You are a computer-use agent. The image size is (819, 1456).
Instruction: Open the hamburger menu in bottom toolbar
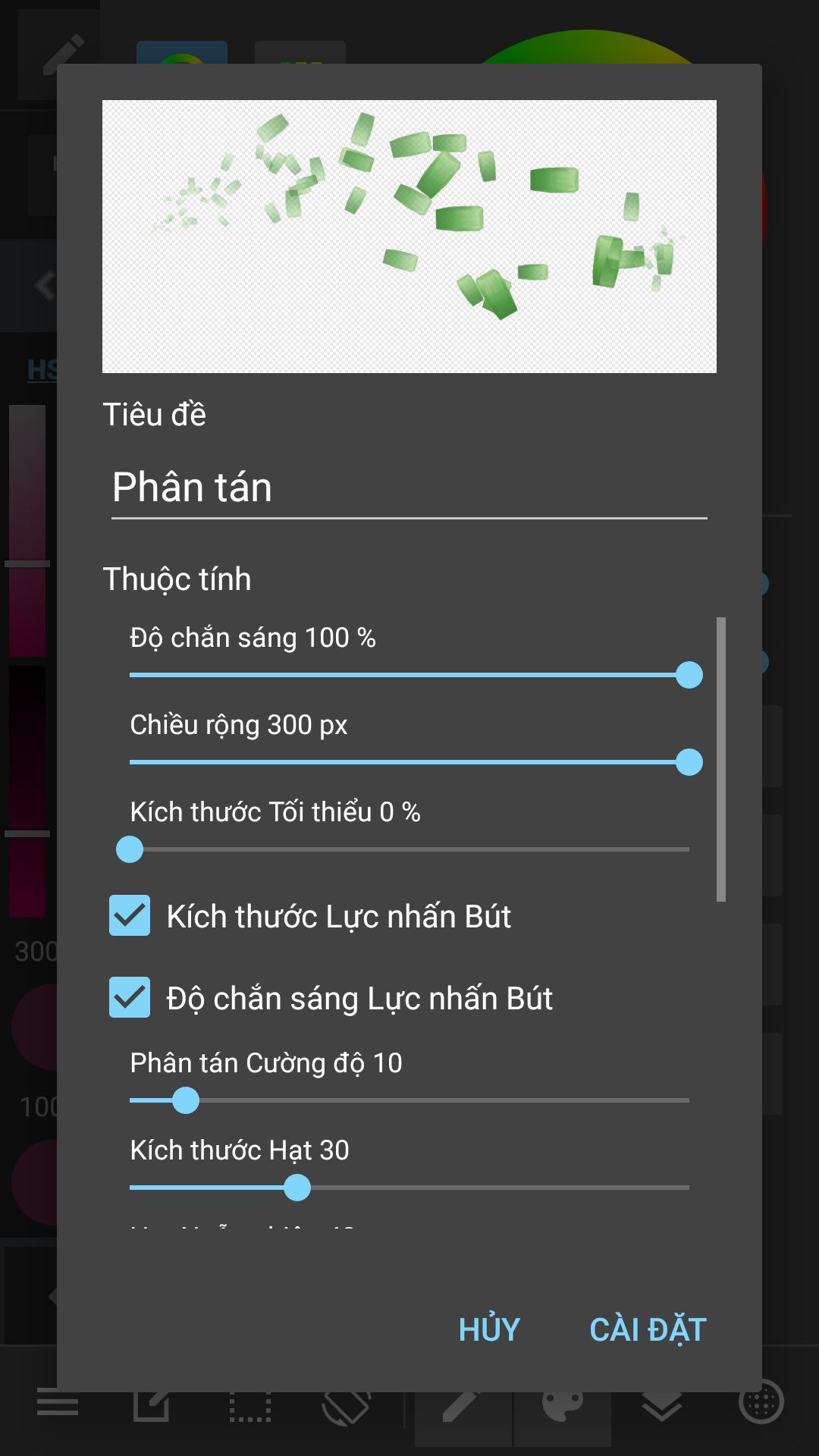[x=58, y=1406]
